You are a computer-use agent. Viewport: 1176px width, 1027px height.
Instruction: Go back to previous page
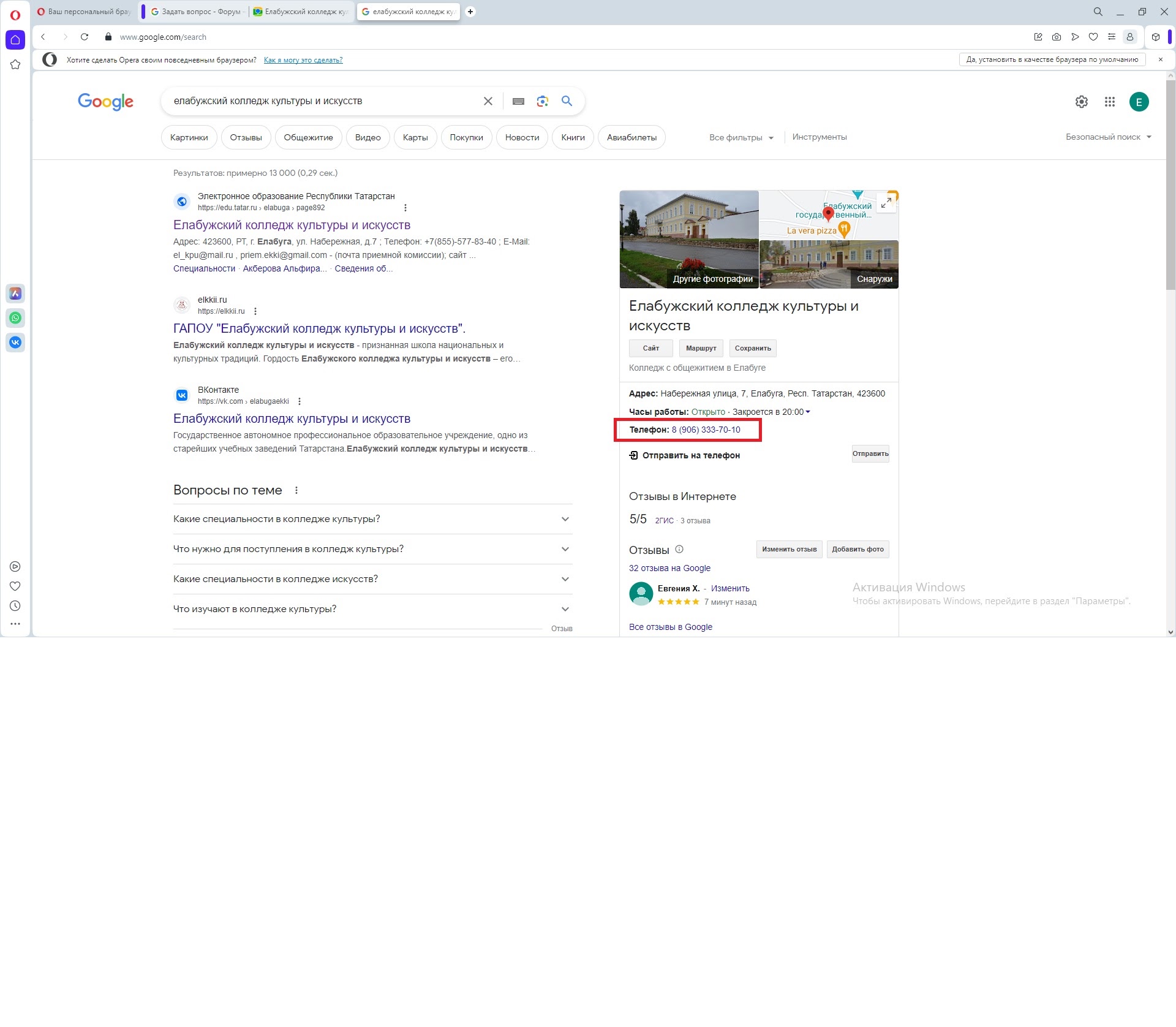[43, 37]
